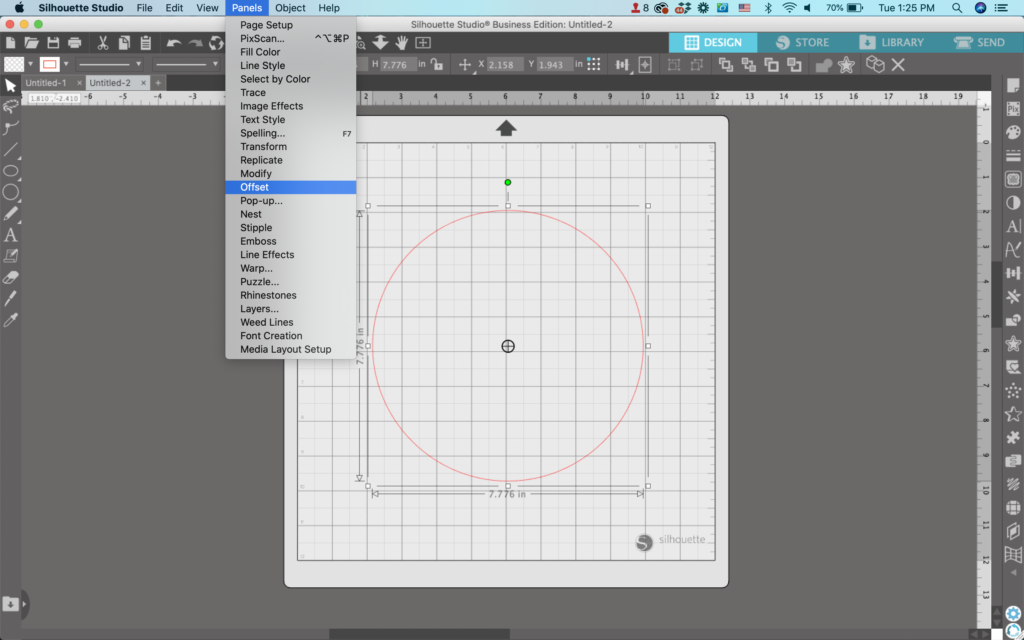This screenshot has width=1024, height=640.
Task: Close the Untitled-2 tab
Action: (x=144, y=83)
